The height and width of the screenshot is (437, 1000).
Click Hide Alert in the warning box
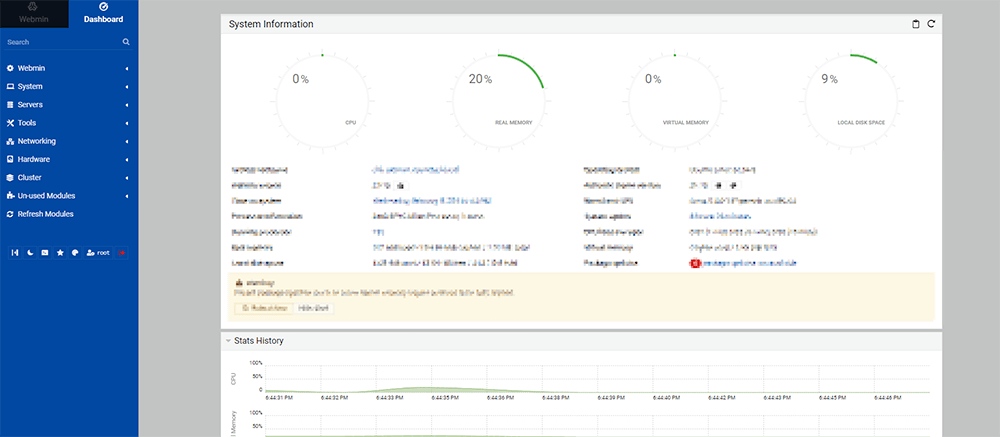click(314, 308)
